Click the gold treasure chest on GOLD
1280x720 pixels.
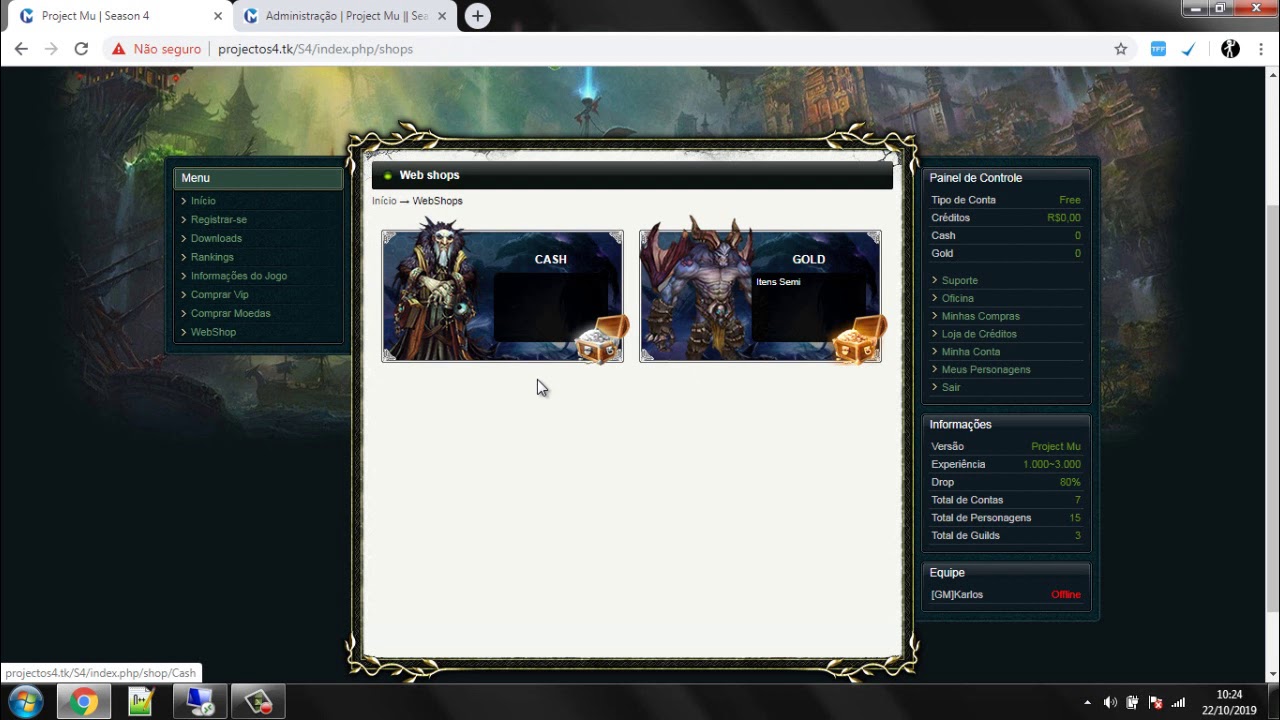(x=859, y=341)
